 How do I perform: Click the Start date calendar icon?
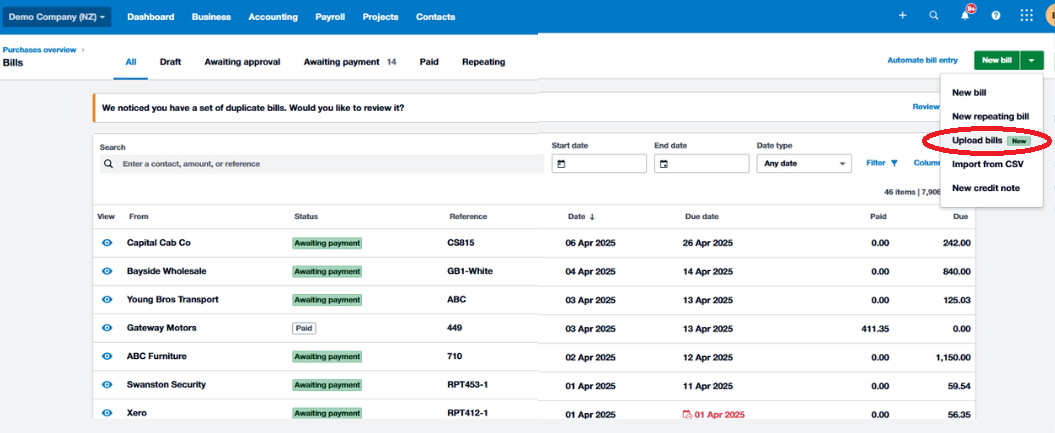coord(561,164)
